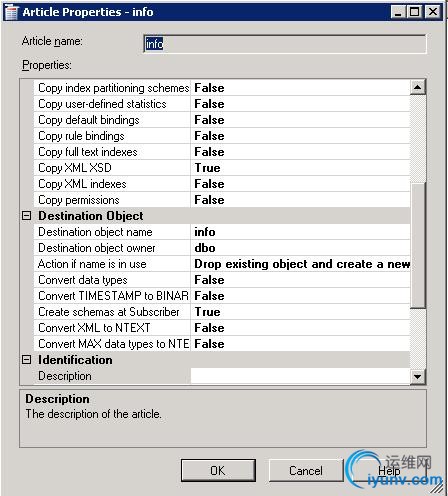The image size is (448, 496).
Task: Click the scroll down arrow of properties list
Action: (418, 377)
